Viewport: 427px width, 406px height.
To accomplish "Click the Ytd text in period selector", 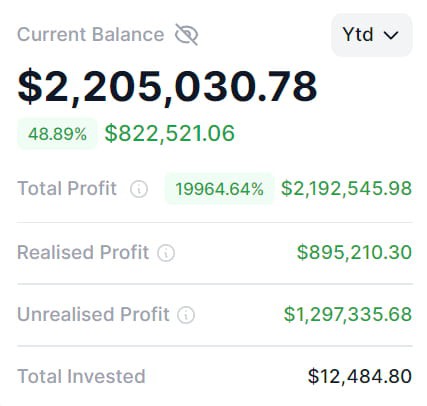I will [x=358, y=35].
